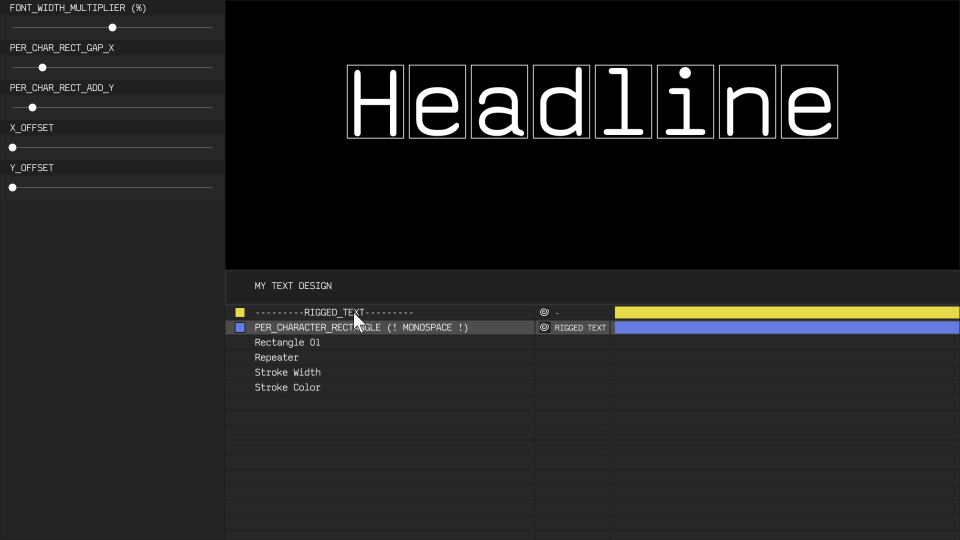Click the X_OFFSET label

[31, 128]
